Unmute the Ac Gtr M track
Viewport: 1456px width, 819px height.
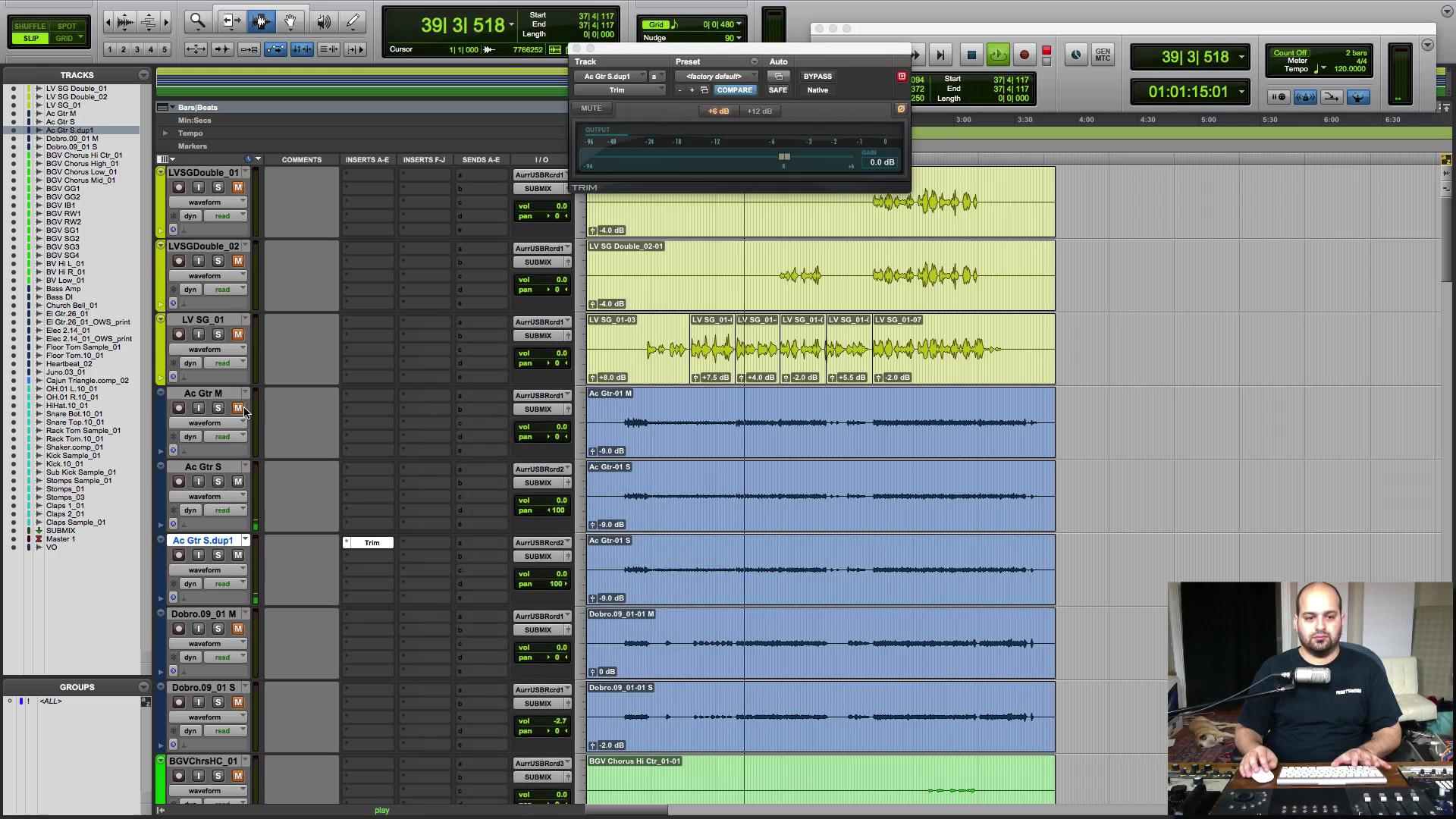coord(238,408)
